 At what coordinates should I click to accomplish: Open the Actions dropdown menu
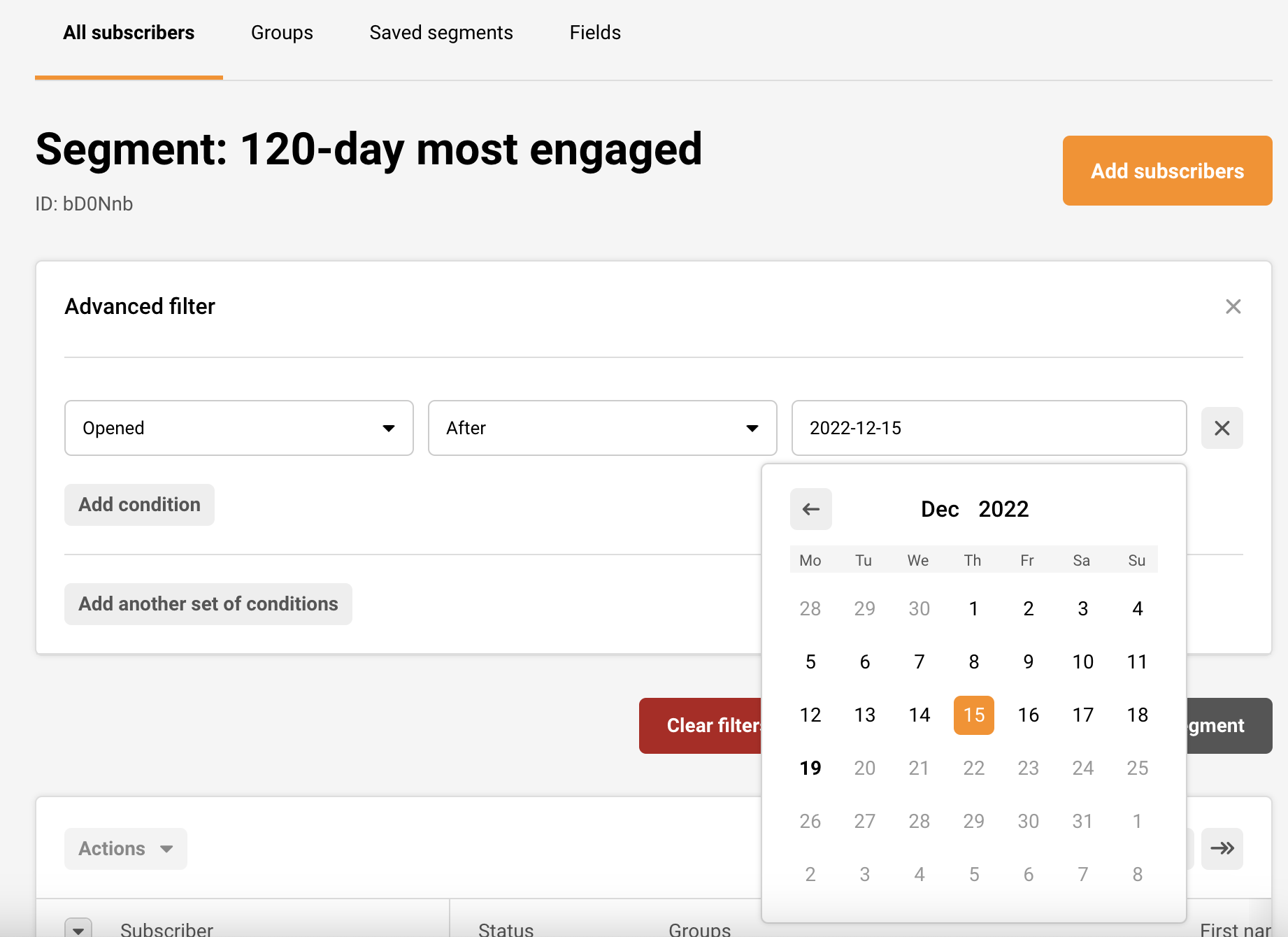tap(126, 848)
